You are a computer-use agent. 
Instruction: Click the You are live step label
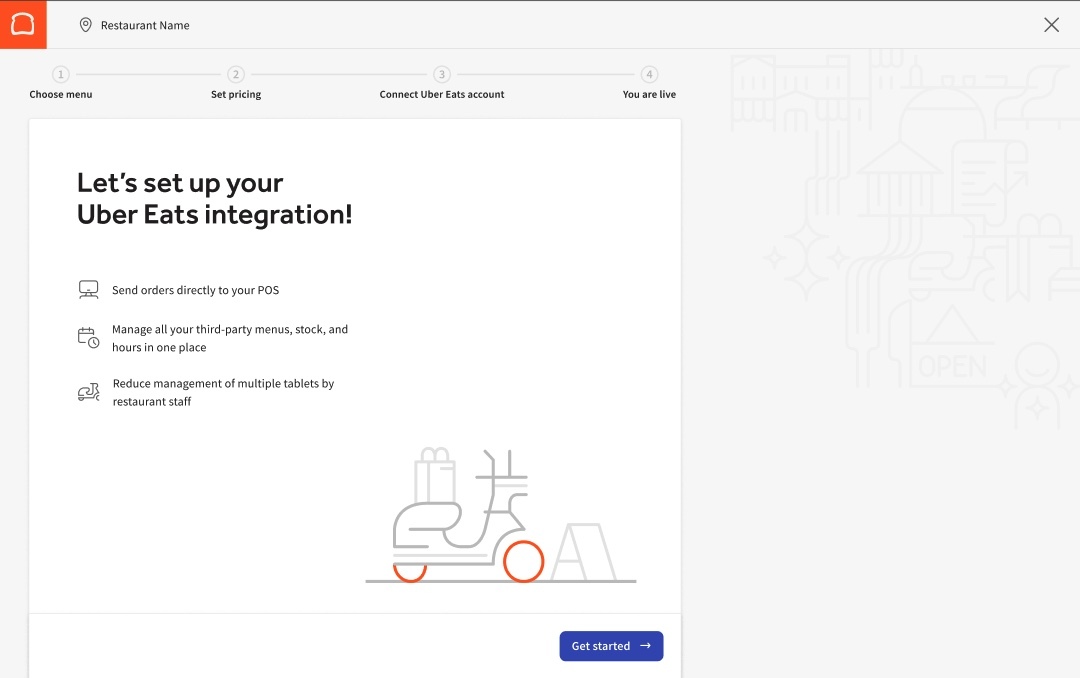(x=649, y=94)
